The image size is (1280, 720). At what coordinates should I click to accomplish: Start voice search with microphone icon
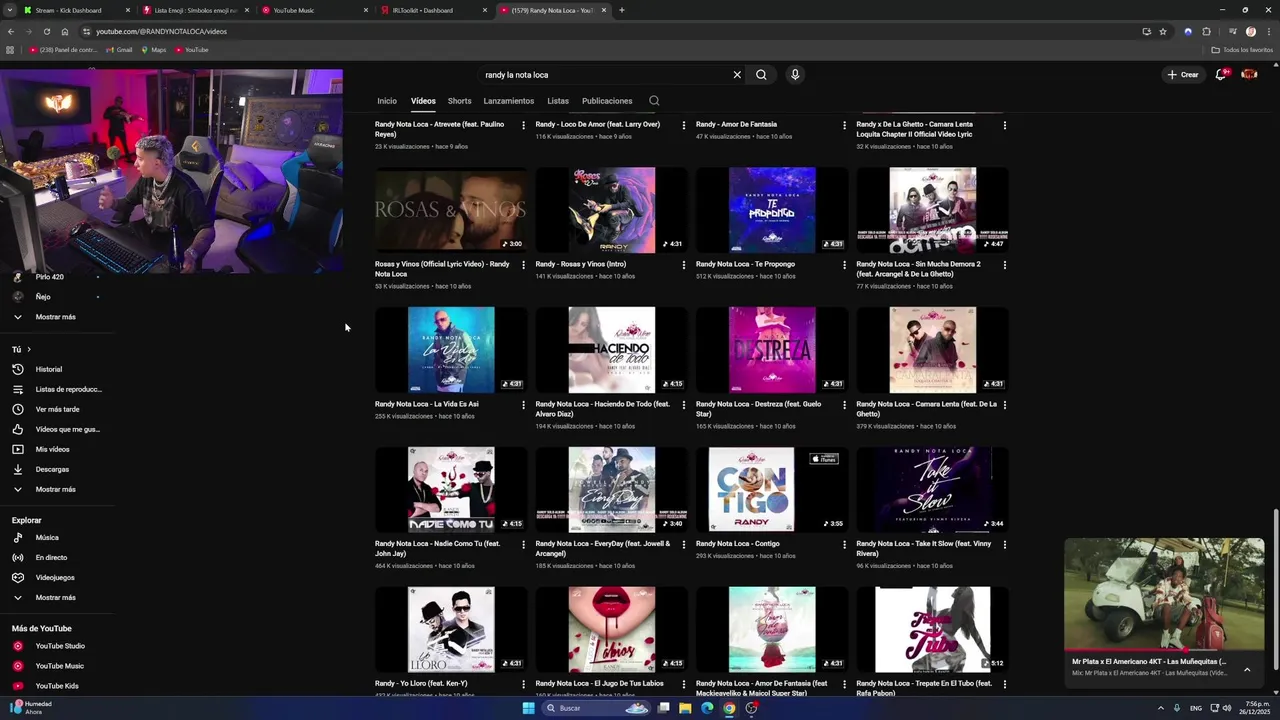click(795, 75)
